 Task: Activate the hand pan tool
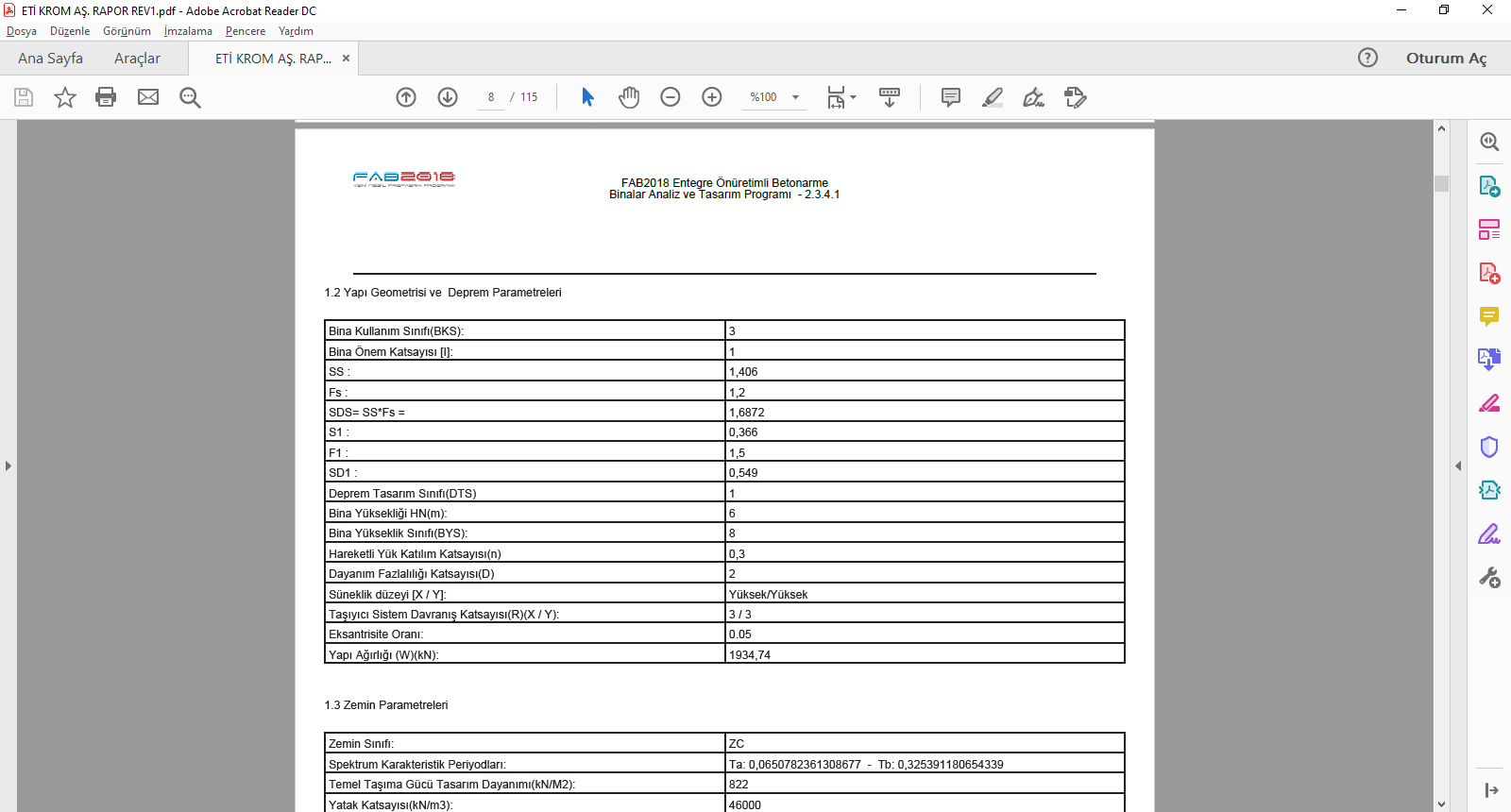(629, 97)
